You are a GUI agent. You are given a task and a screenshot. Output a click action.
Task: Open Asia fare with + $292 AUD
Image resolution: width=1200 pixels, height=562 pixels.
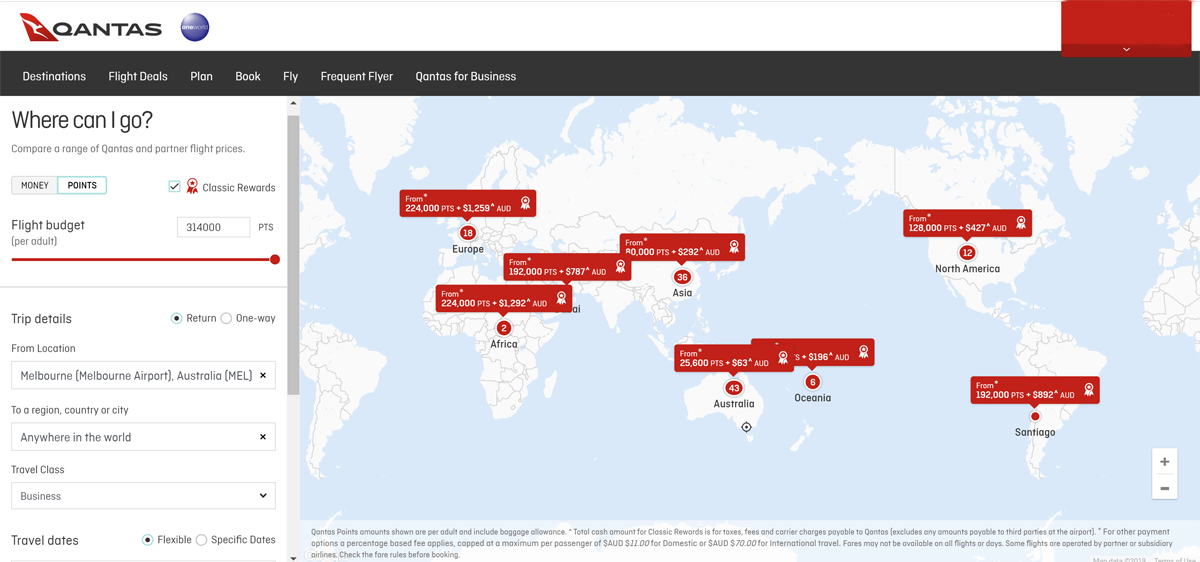[x=682, y=247]
